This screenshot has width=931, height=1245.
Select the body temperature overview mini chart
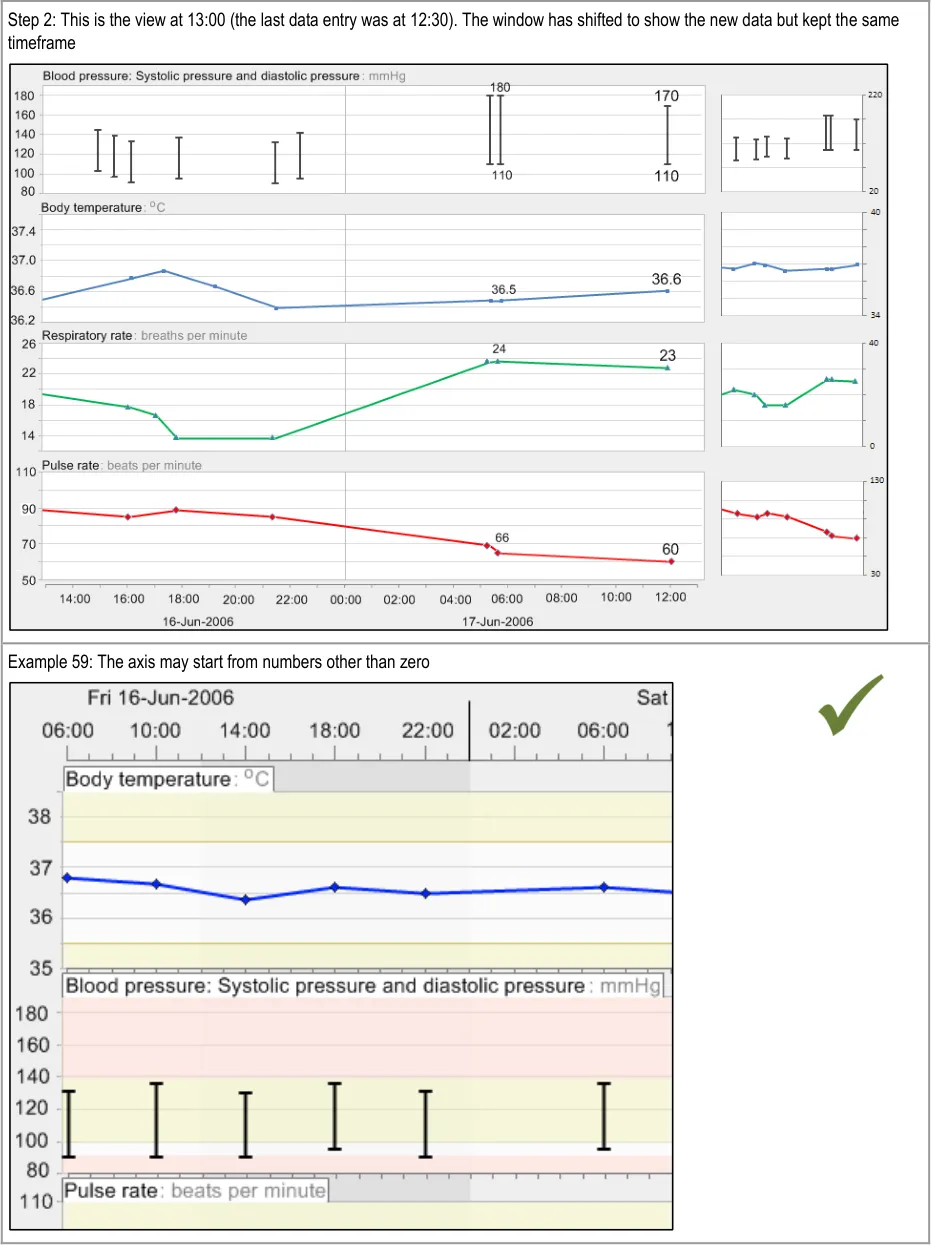(791, 265)
